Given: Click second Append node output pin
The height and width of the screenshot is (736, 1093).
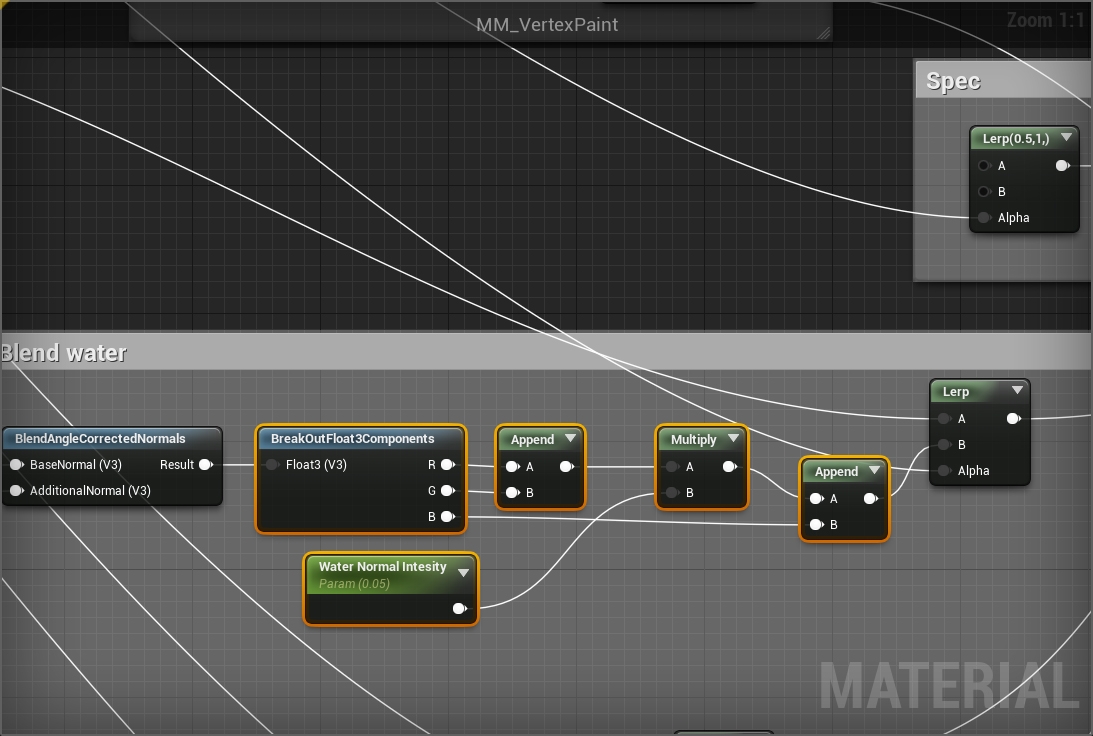Looking at the screenshot, I should coord(871,499).
